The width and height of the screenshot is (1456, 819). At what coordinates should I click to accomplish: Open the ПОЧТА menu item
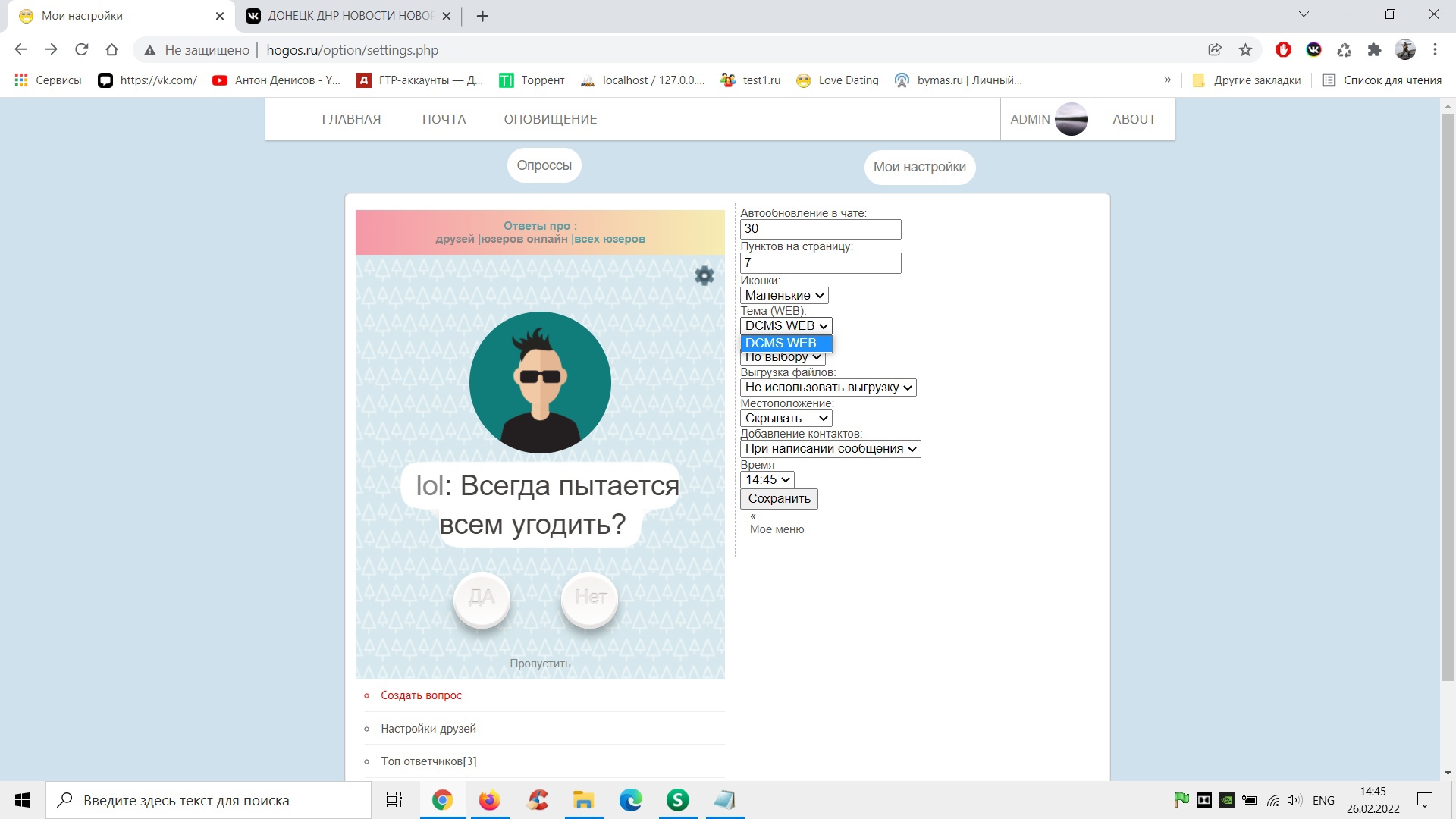coord(444,119)
